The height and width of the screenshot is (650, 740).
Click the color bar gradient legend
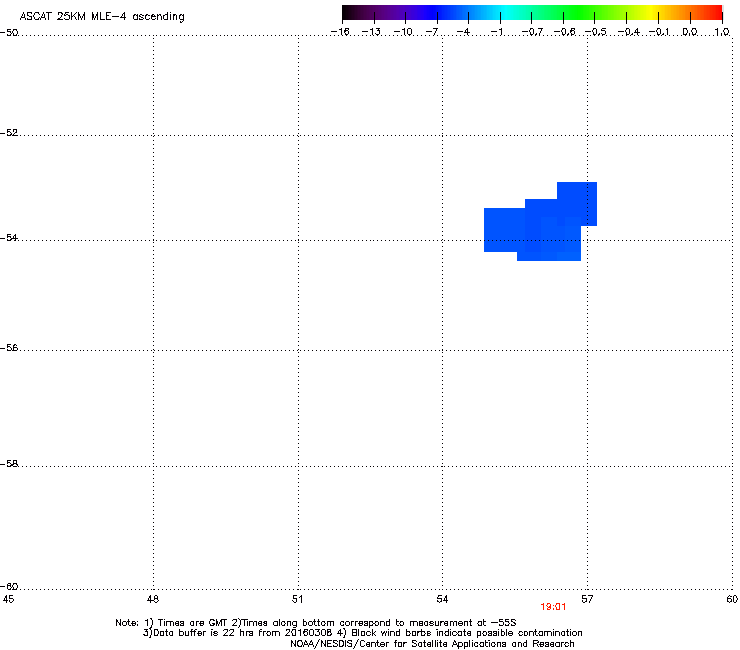coord(532,12)
